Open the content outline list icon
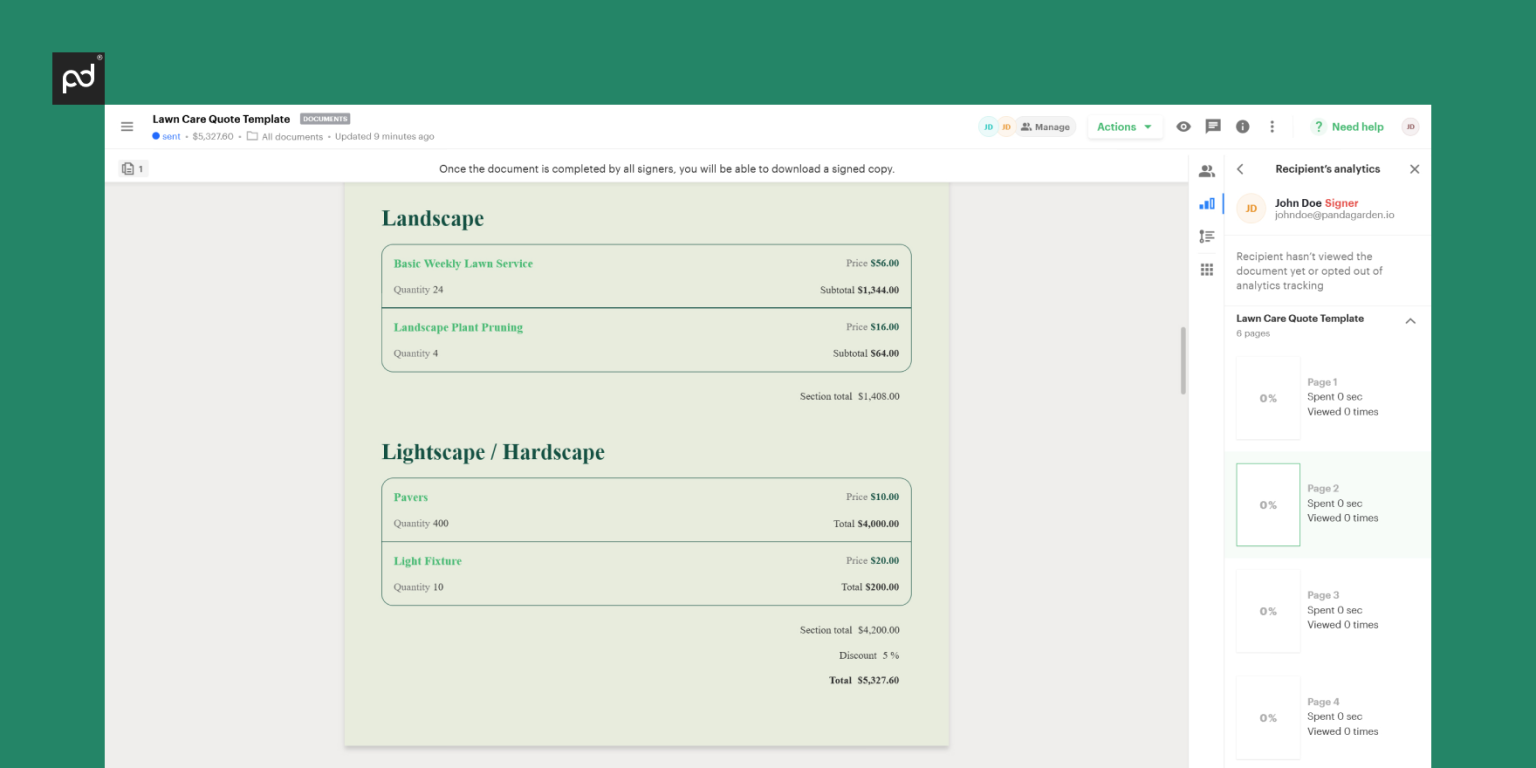The image size is (1536, 768). click(x=1207, y=237)
